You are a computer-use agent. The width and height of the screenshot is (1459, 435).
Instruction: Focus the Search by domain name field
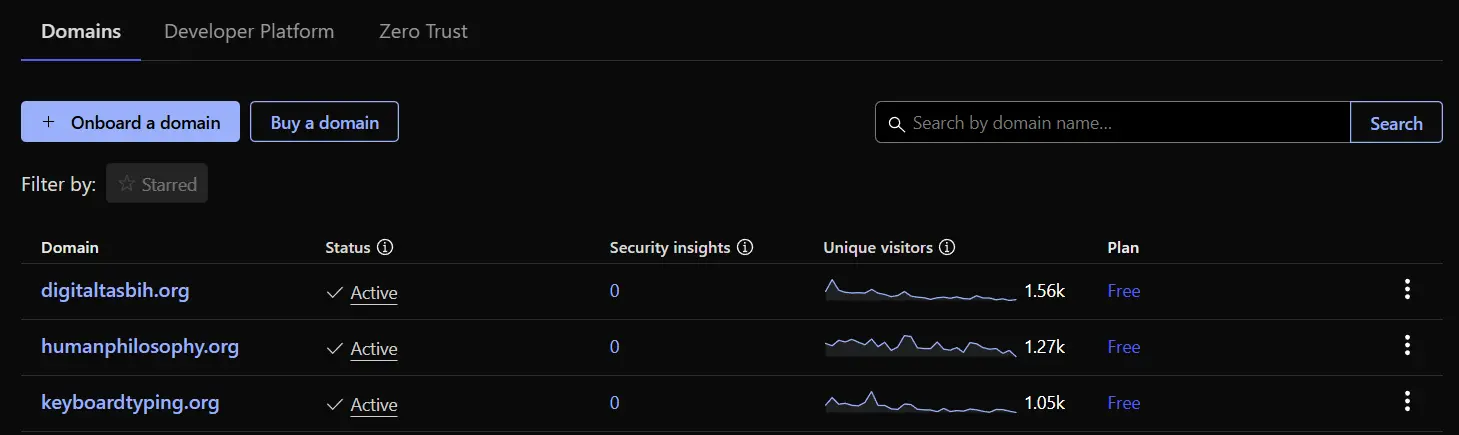pos(1120,123)
